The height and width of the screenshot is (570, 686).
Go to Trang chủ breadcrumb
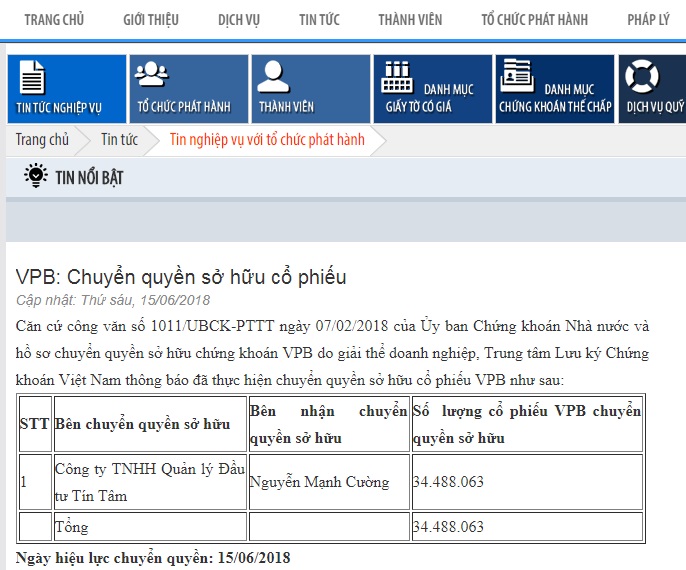pos(42,140)
